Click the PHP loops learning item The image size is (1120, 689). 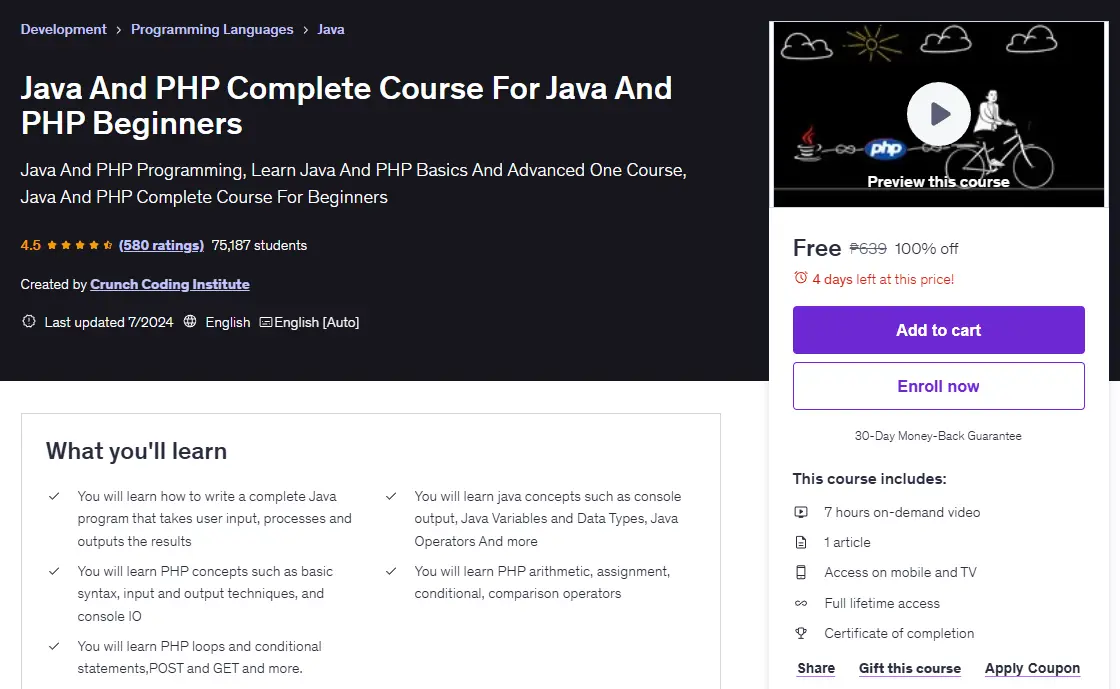[x=199, y=657]
